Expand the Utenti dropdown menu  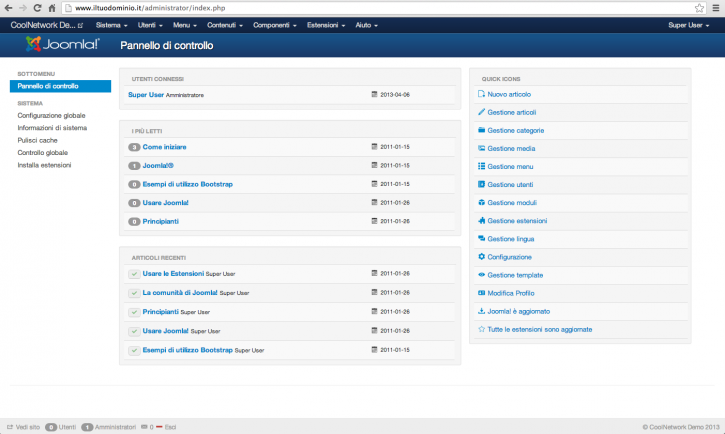150,25
